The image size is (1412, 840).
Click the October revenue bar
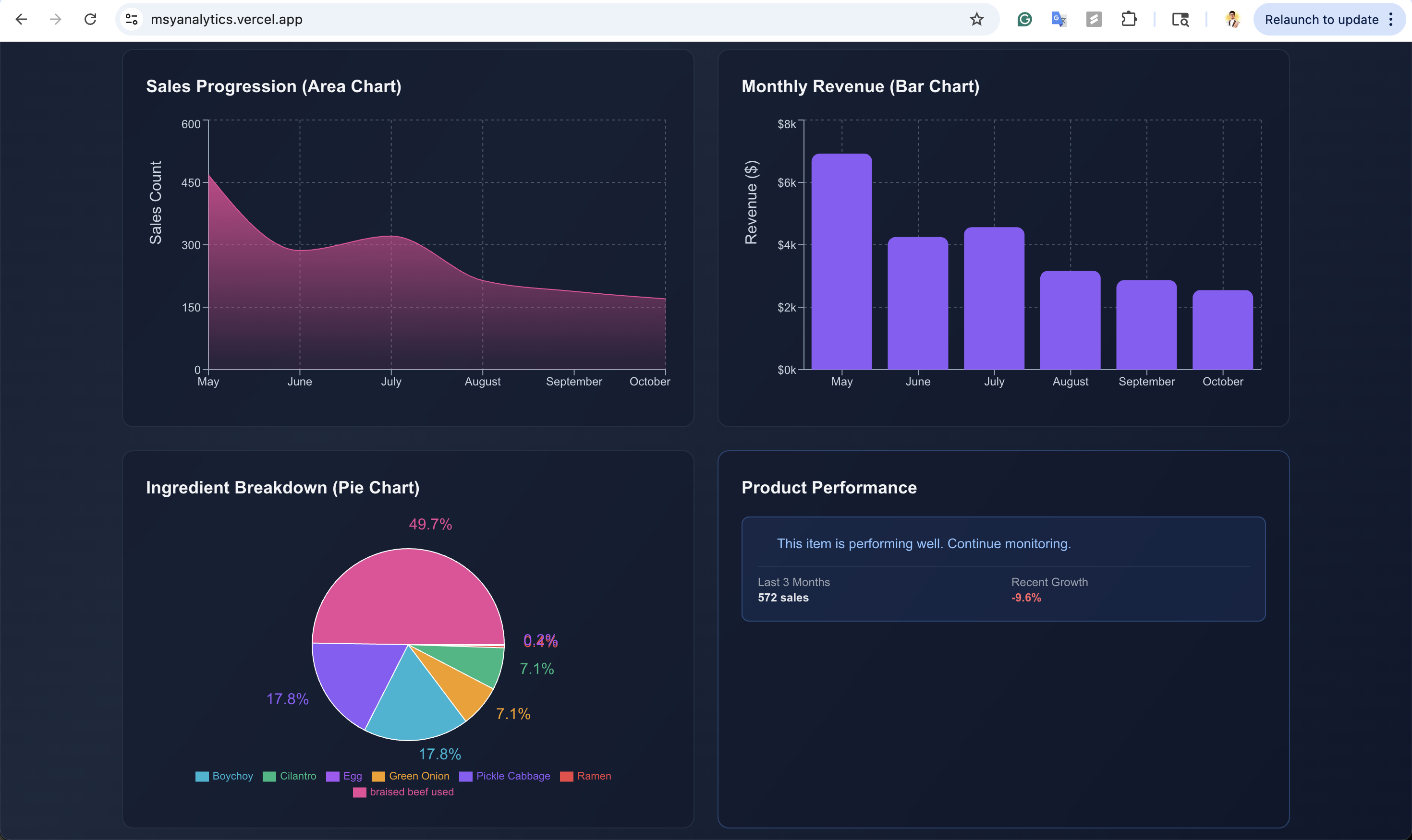click(x=1222, y=330)
